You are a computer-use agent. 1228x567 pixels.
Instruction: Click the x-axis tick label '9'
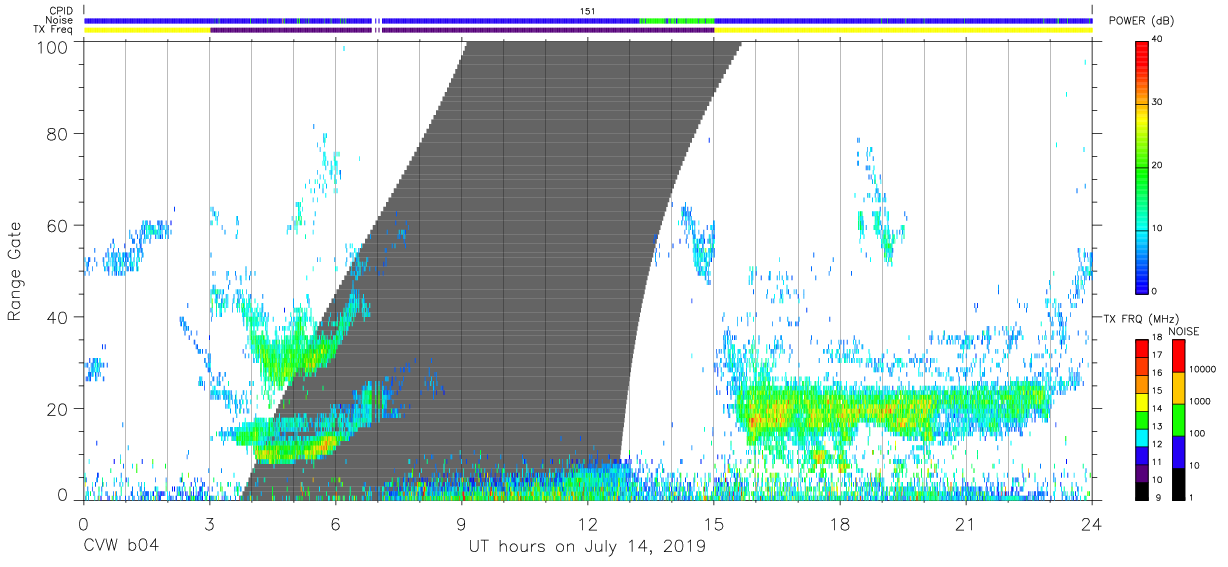[461, 524]
